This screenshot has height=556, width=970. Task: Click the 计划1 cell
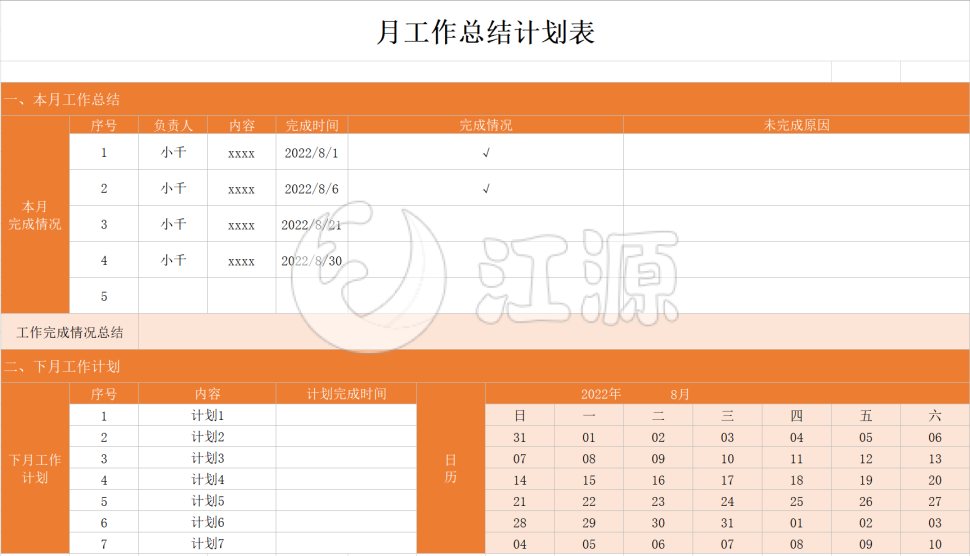point(207,416)
